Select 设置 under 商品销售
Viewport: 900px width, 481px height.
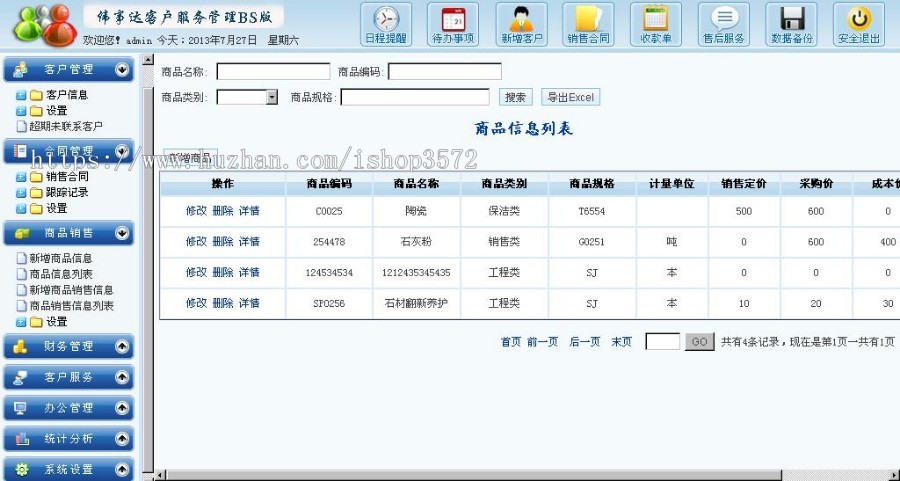click(x=56, y=321)
